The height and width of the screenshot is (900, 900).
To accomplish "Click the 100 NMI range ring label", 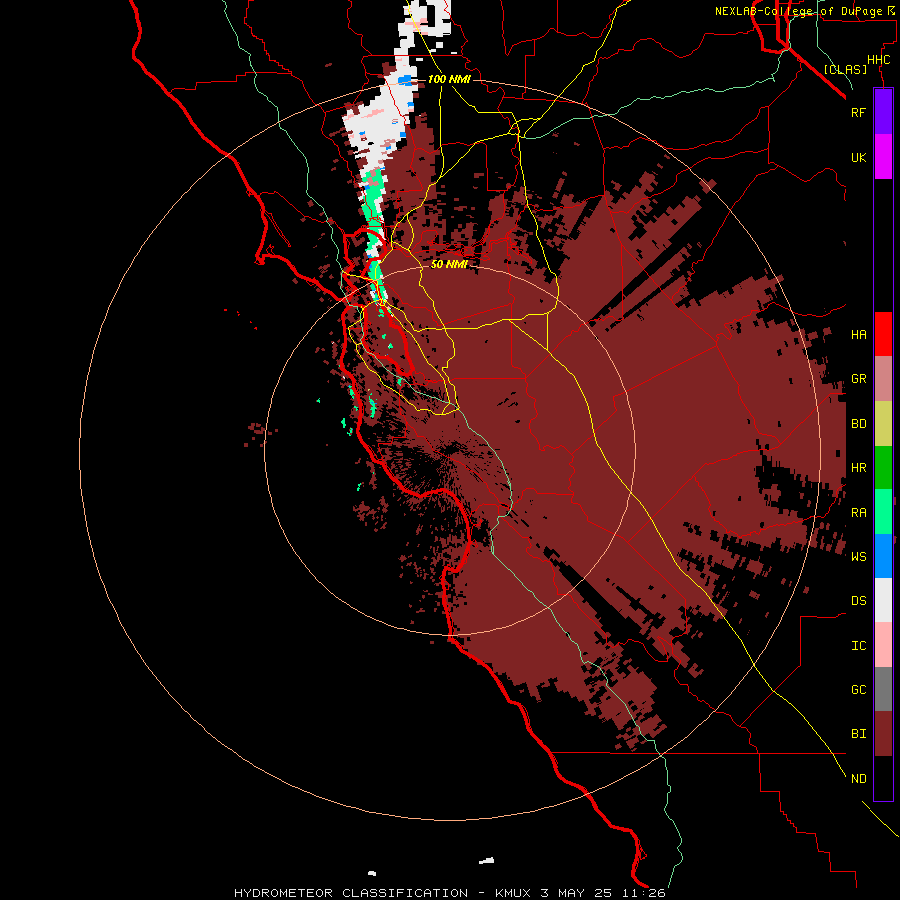I will tap(449, 79).
